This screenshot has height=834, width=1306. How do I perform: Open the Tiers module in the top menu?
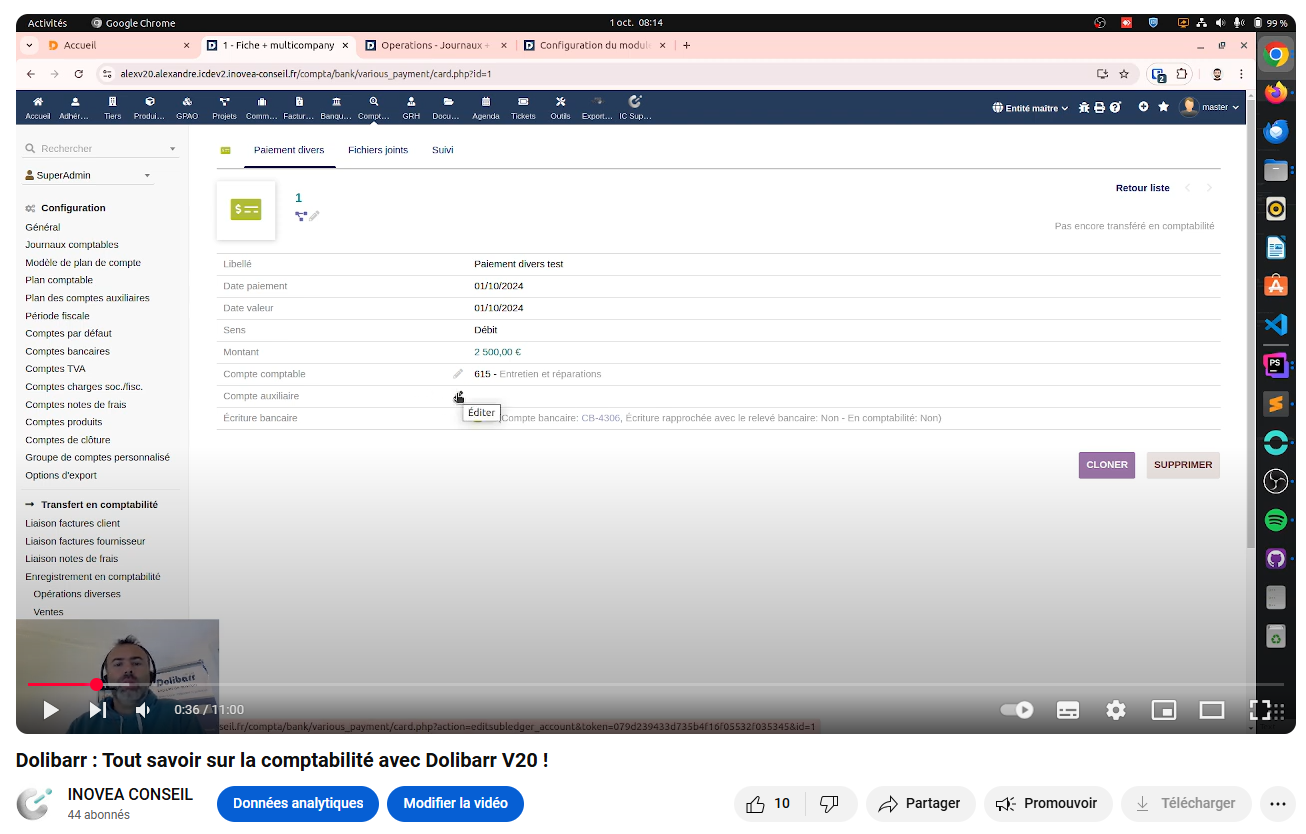tap(112, 108)
